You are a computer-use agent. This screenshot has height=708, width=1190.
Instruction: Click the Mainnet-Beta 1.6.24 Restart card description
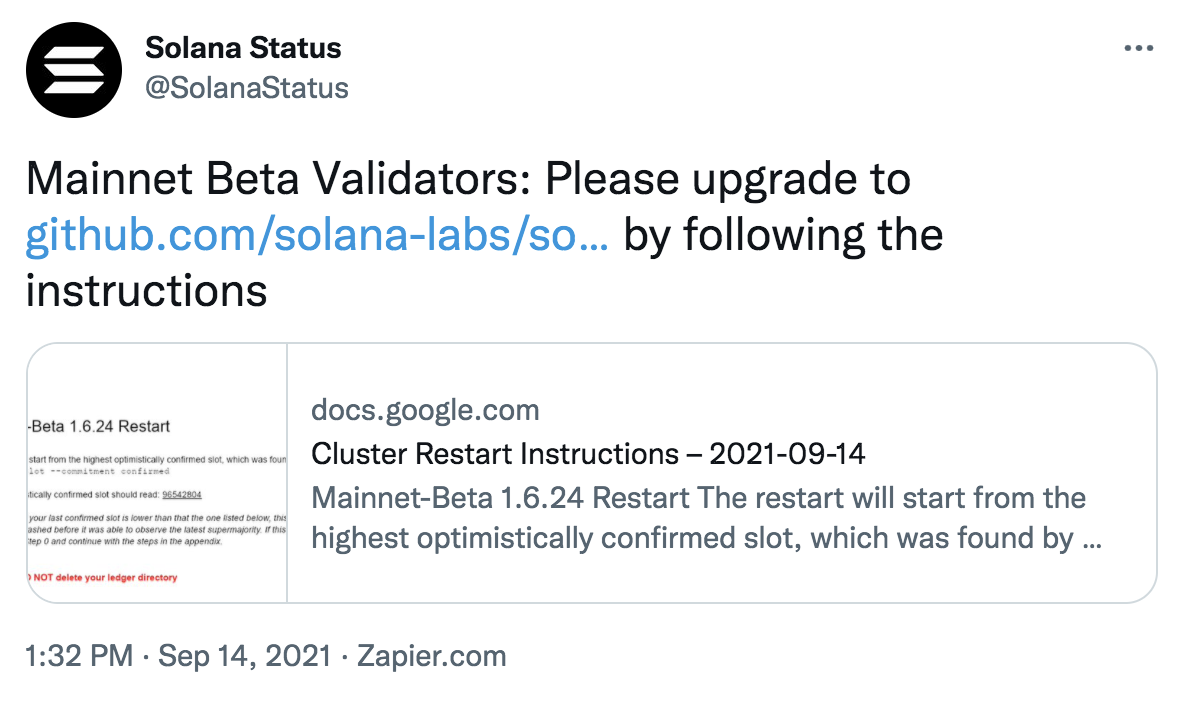(706, 518)
